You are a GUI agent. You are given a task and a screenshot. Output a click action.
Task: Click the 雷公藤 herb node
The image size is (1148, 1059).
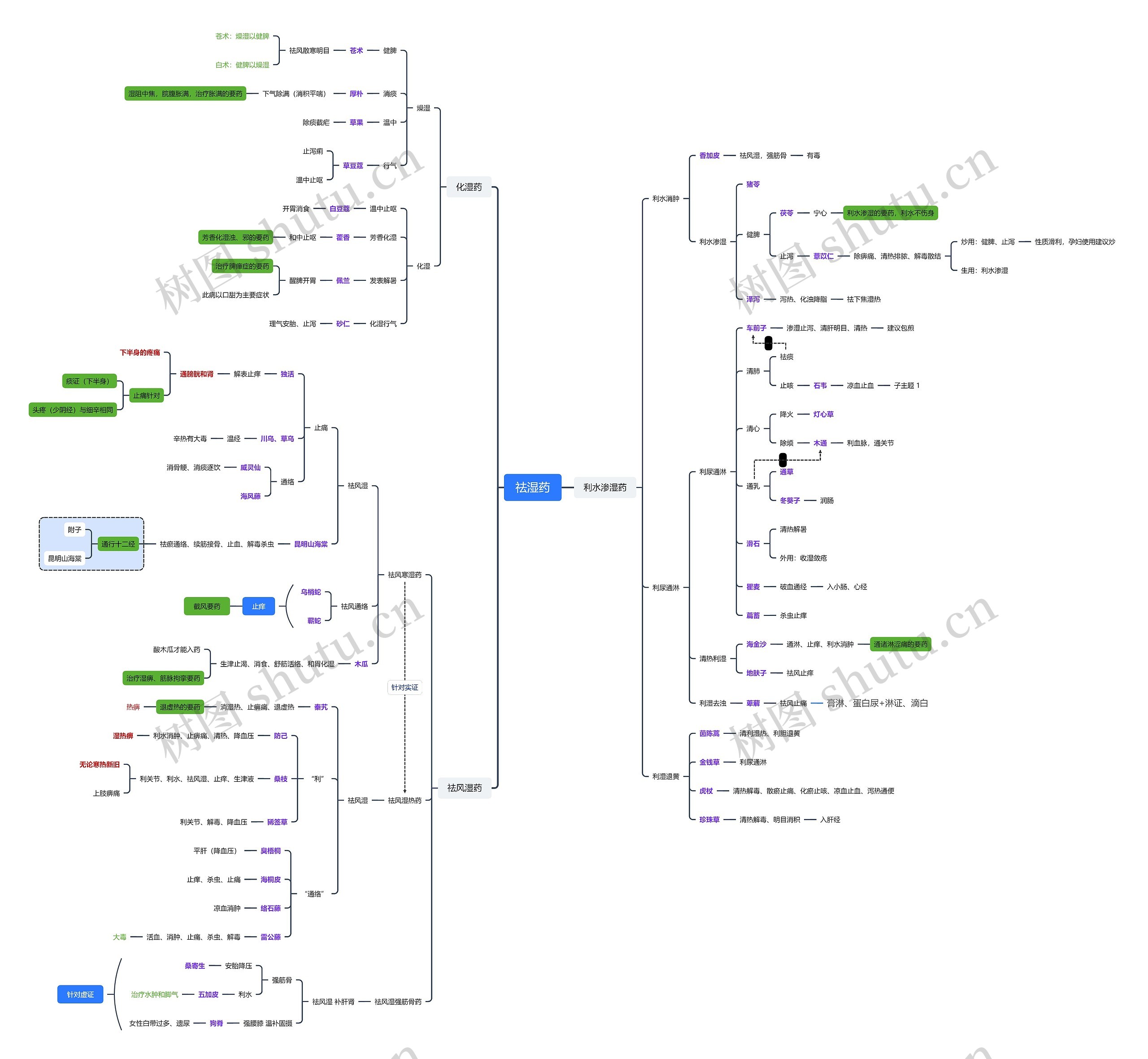[270, 937]
